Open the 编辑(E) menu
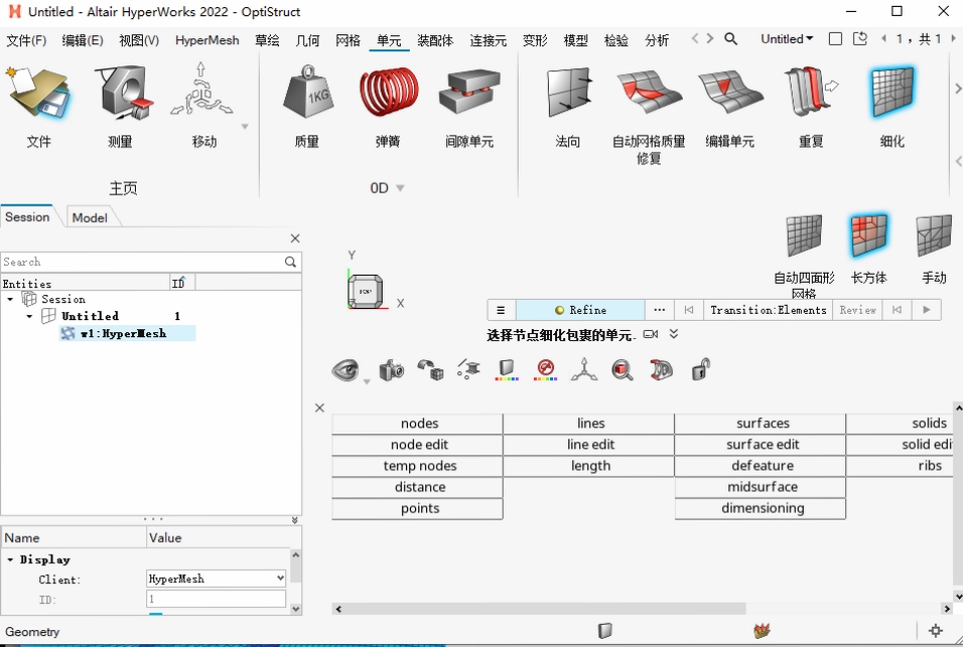 [x=82, y=41]
